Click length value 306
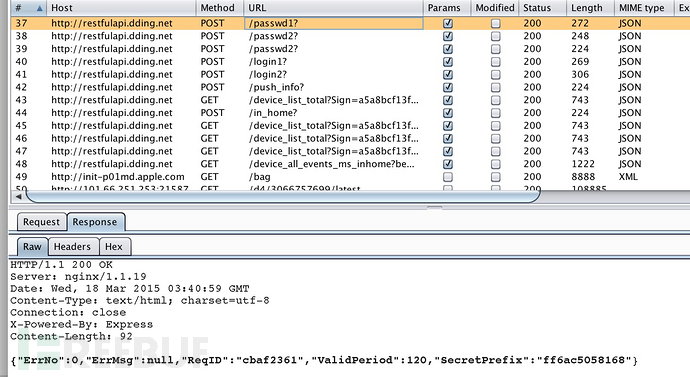 tap(580, 74)
